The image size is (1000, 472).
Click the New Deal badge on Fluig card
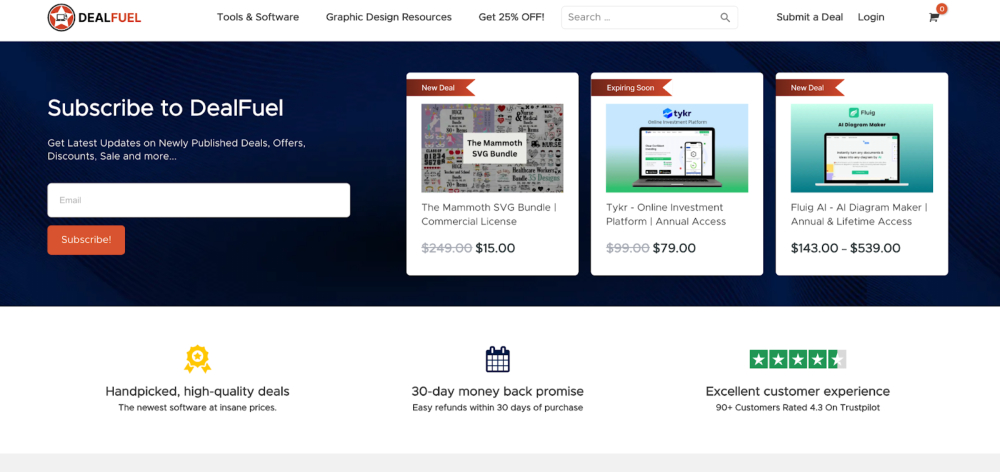point(810,87)
